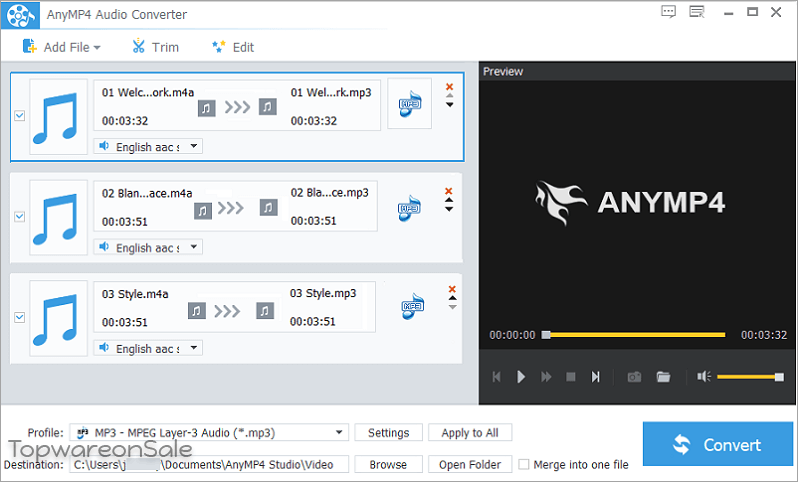Select output name 03 Style.mp3
Screen dimensions: 798x482
(x=323, y=293)
